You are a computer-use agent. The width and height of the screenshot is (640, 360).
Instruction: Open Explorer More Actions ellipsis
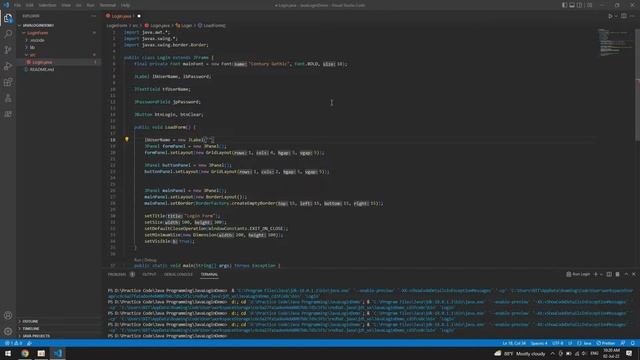93,16
